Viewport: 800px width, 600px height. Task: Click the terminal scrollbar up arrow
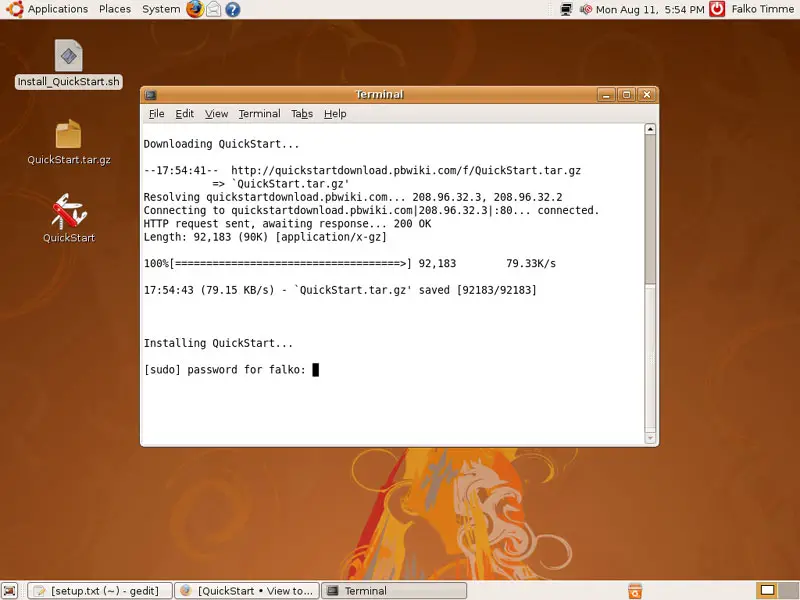[649, 129]
